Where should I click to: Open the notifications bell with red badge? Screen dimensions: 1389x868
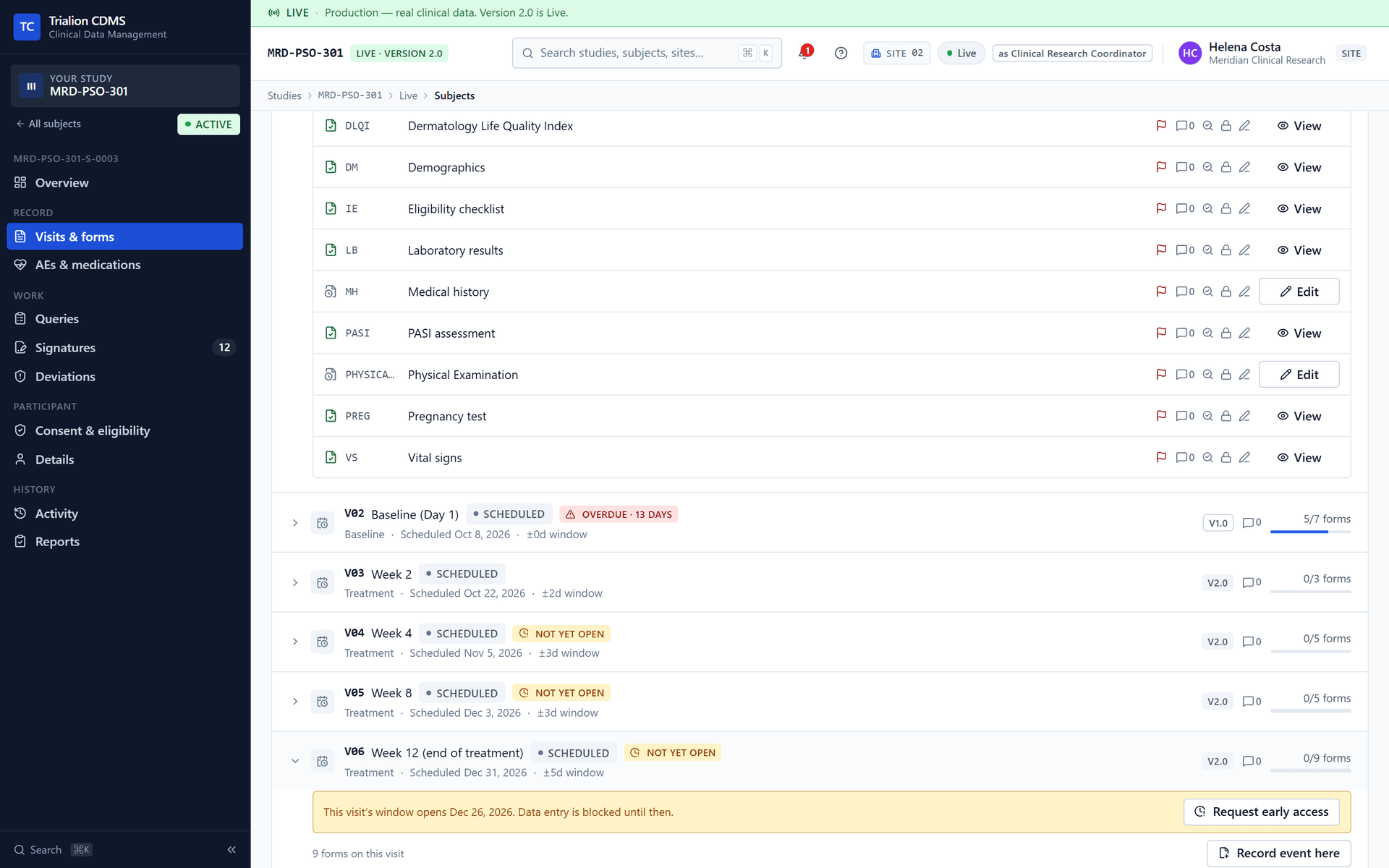coord(805,53)
